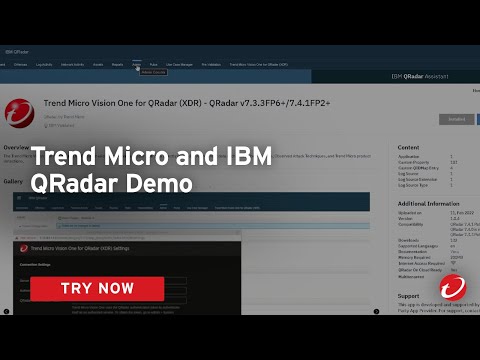Switch to the Network Activity tab
Screen dimensions: 480x360
(x=72, y=64)
